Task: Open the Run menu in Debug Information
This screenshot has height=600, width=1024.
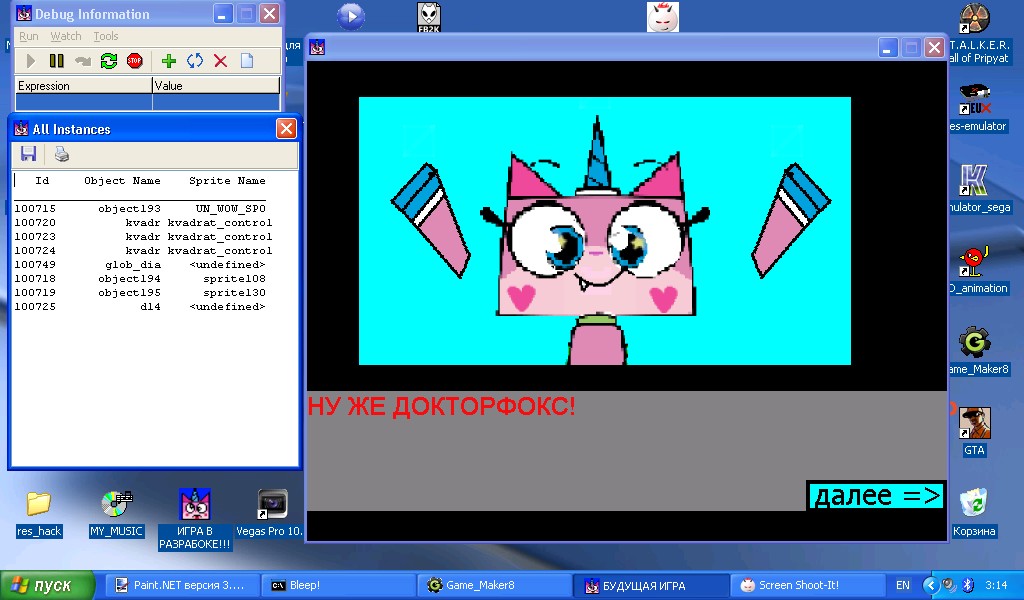Action: (x=28, y=36)
